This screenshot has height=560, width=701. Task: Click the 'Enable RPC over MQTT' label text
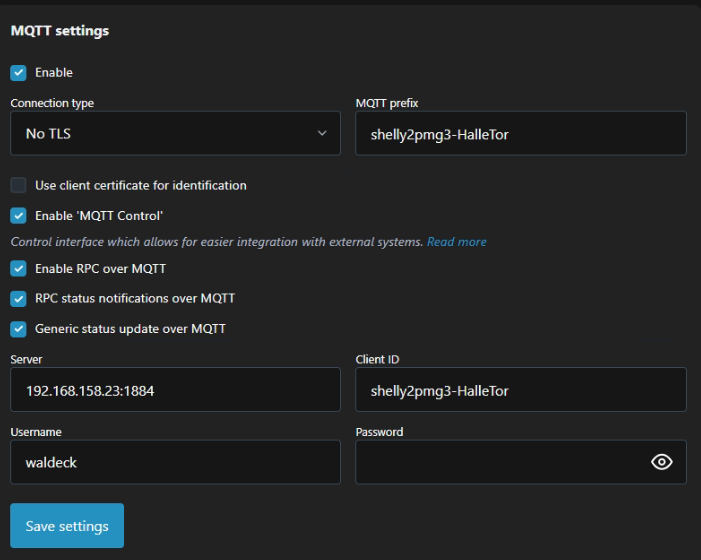(101, 269)
